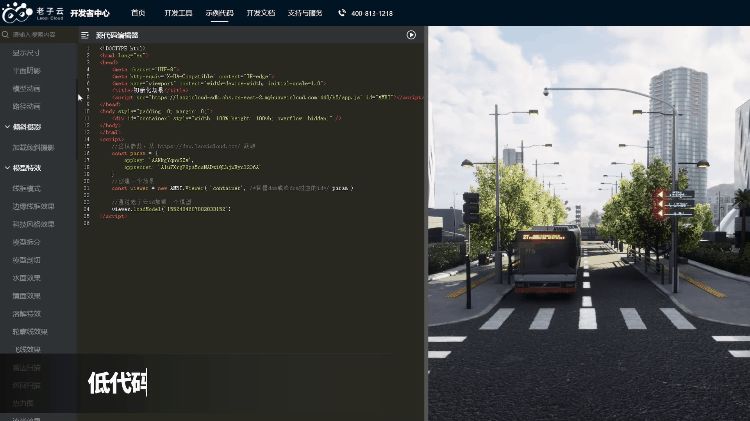Click the sidebar vertical scrollbar
The image size is (750, 421).
click(77, 120)
